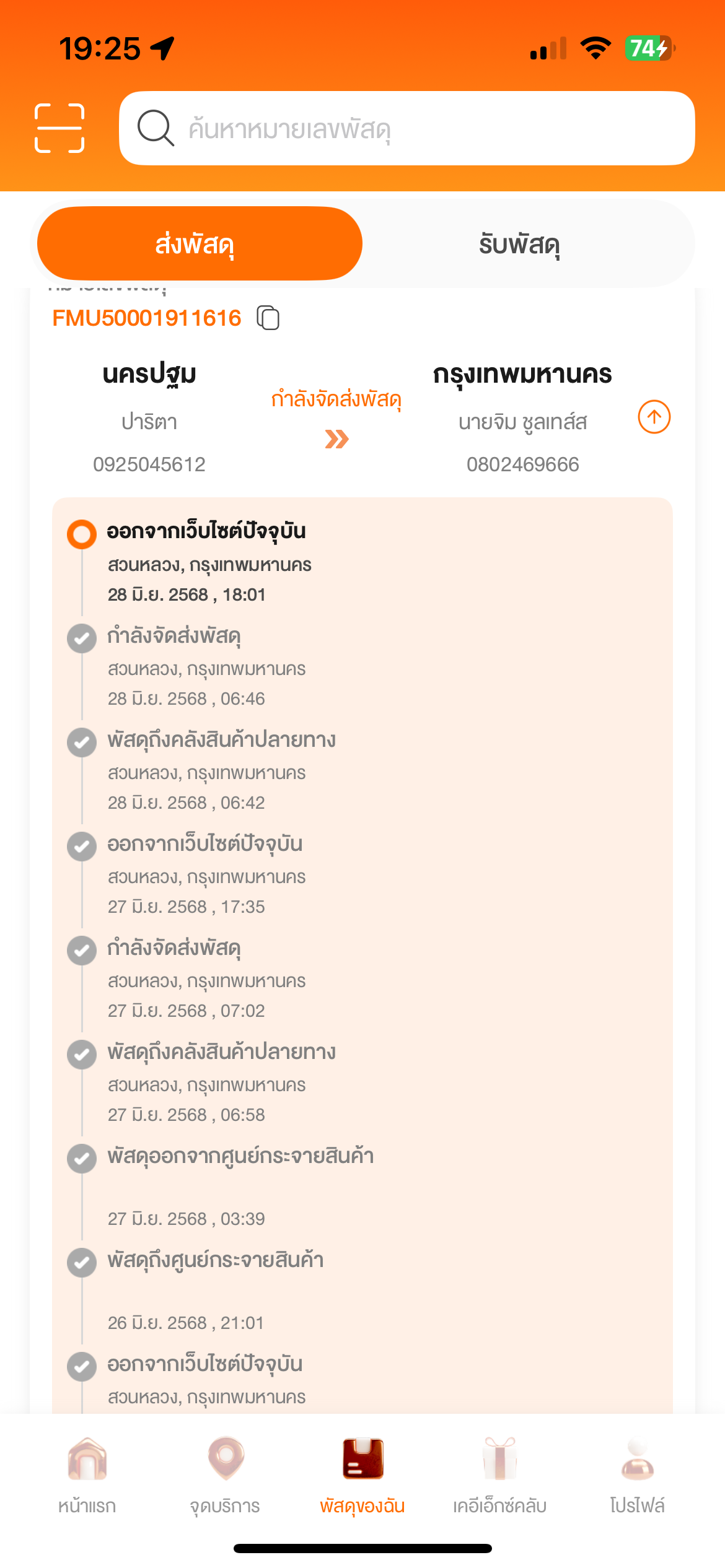
Task: Select the 28 มิ.ย. 06:46 checkmark step
Action: (x=82, y=638)
